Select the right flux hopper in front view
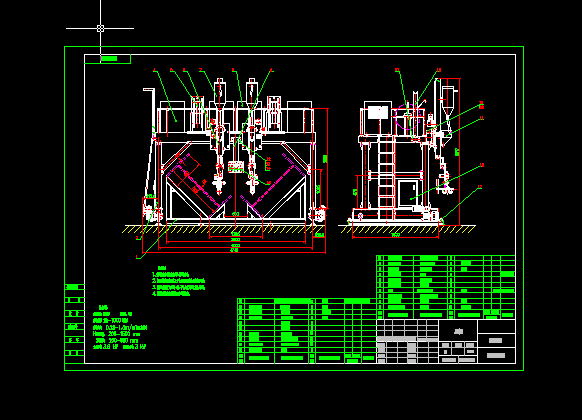The width and height of the screenshot is (582, 420). pos(252,93)
